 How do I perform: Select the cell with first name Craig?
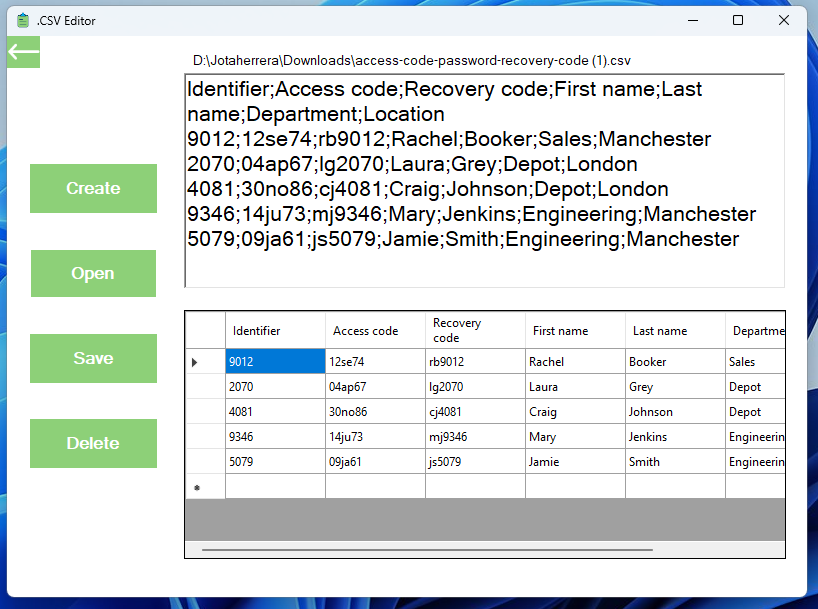(x=575, y=412)
